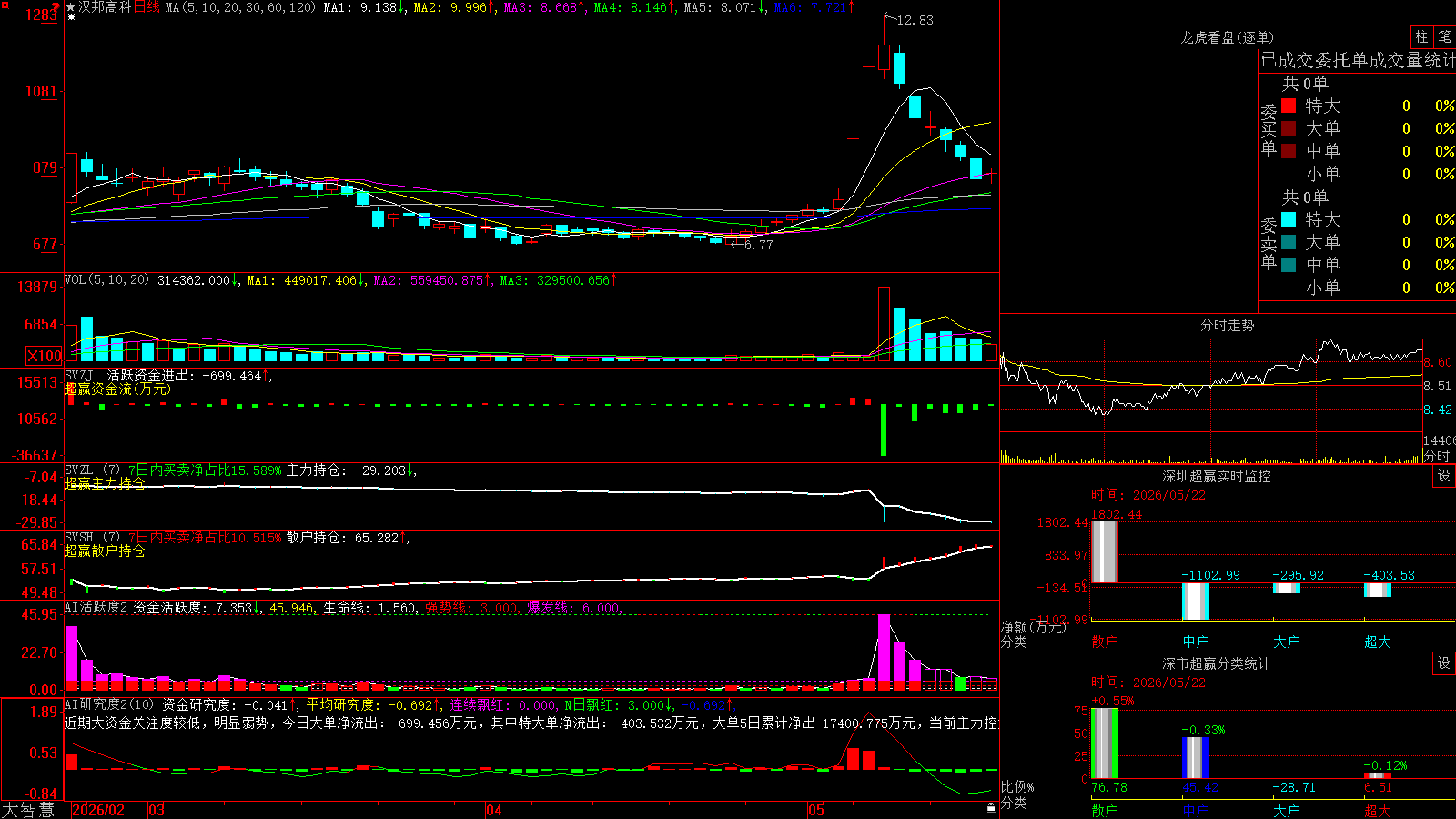The image size is (1456, 819).
Task: Open 设 settings for 深市超赢分类统计
Action: point(1444,664)
